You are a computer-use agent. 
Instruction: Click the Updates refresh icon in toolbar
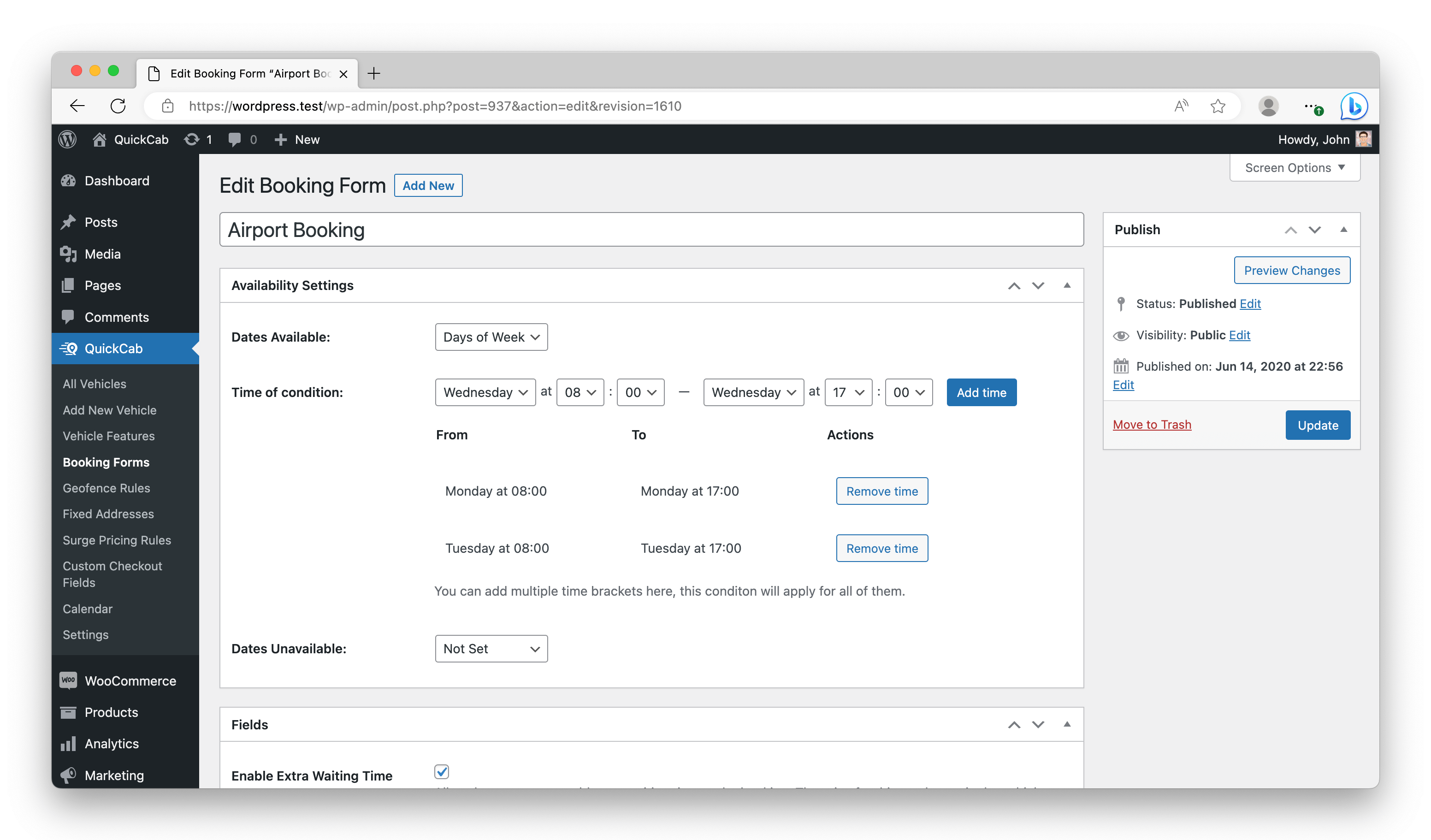click(191, 139)
